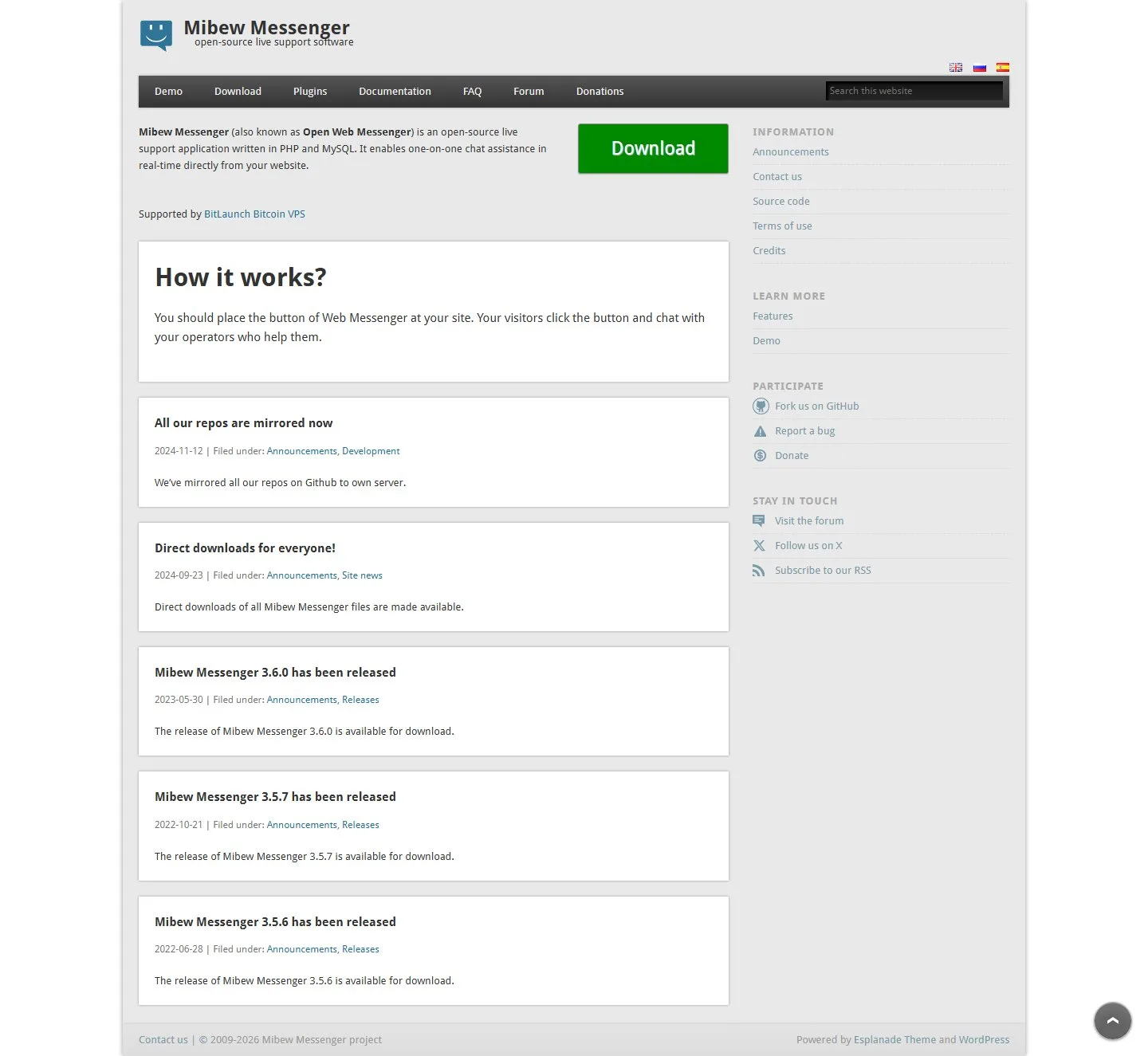1148x1056 pixels.
Task: Follow the Fork us on GitHub link
Action: coord(817,406)
